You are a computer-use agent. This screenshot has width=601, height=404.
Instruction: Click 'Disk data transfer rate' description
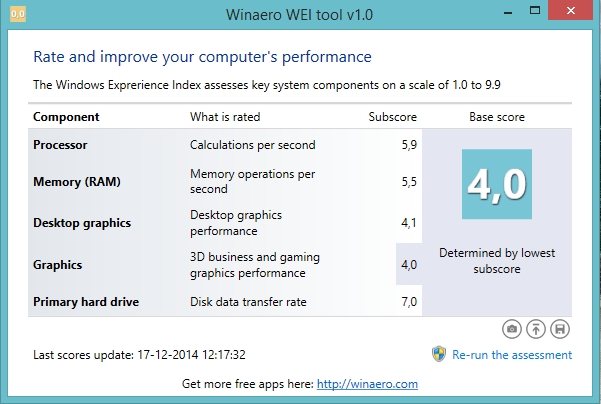coord(248,302)
